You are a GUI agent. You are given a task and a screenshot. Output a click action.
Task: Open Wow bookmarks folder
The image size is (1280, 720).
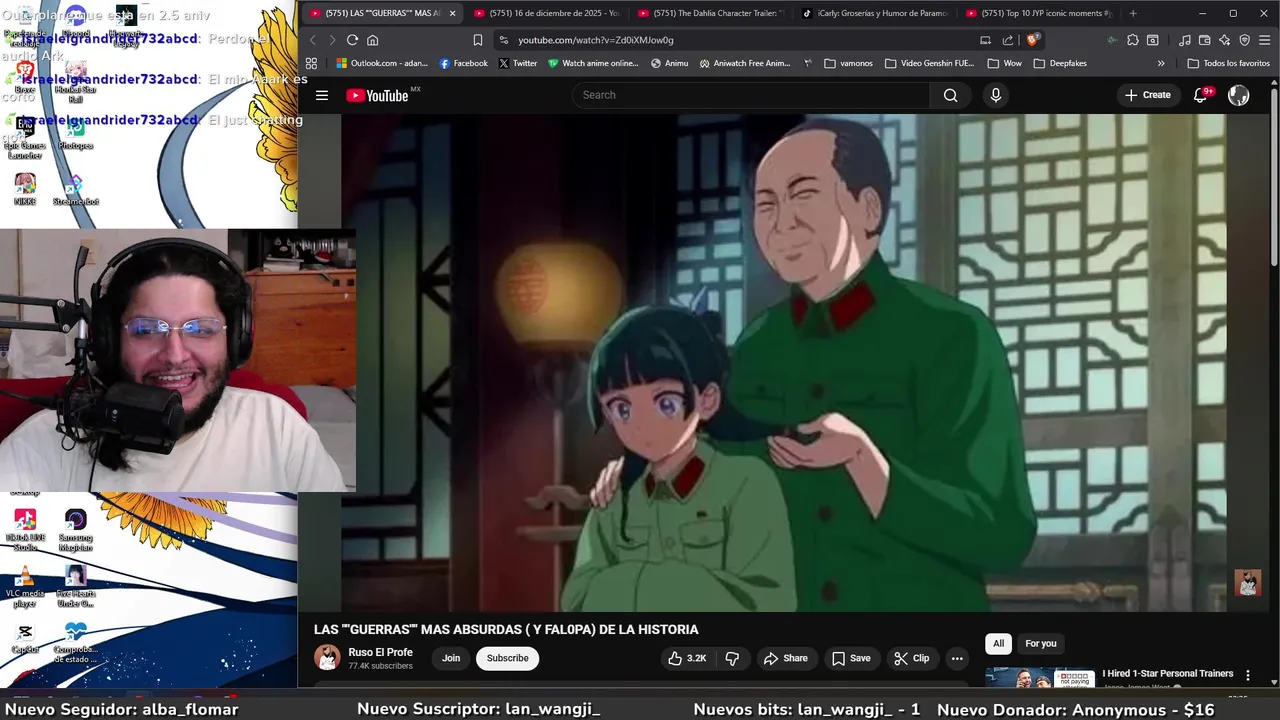point(1004,63)
